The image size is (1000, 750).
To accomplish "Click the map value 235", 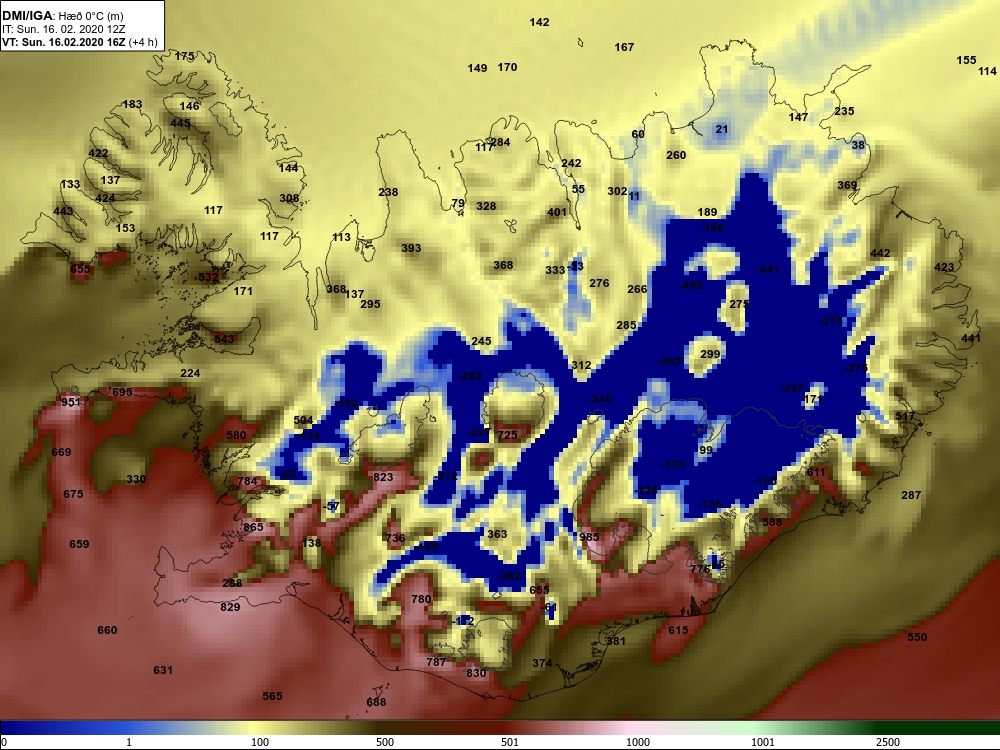I will 844,111.
